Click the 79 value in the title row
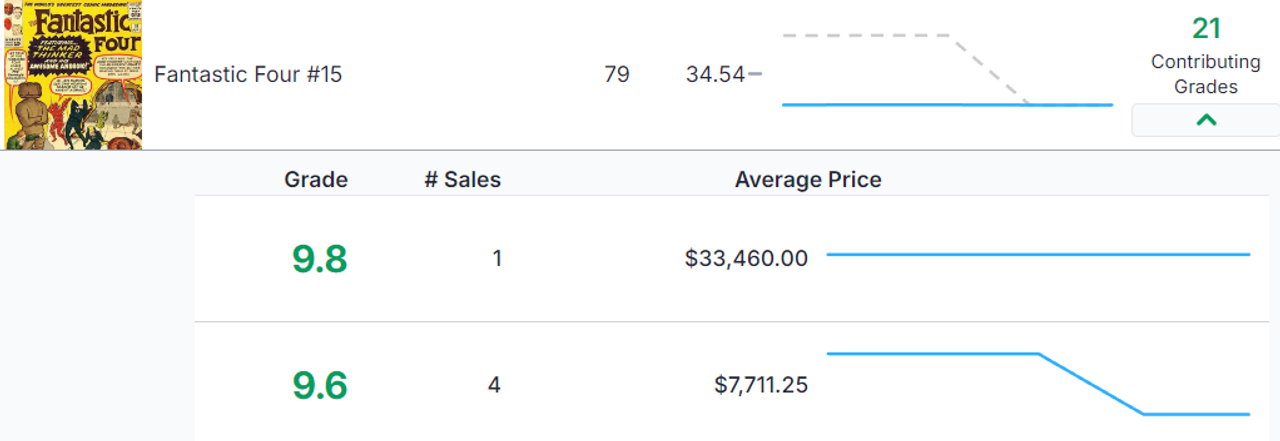 pos(617,74)
